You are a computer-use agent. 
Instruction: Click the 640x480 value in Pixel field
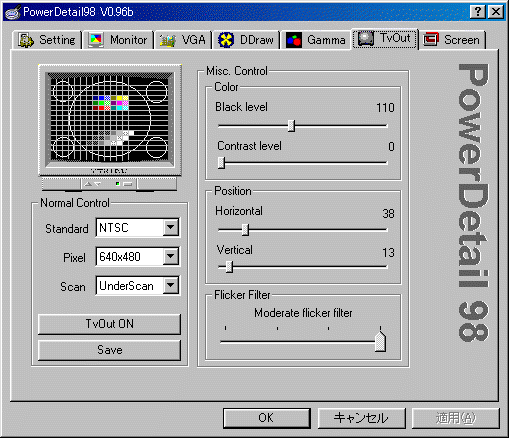(120, 257)
